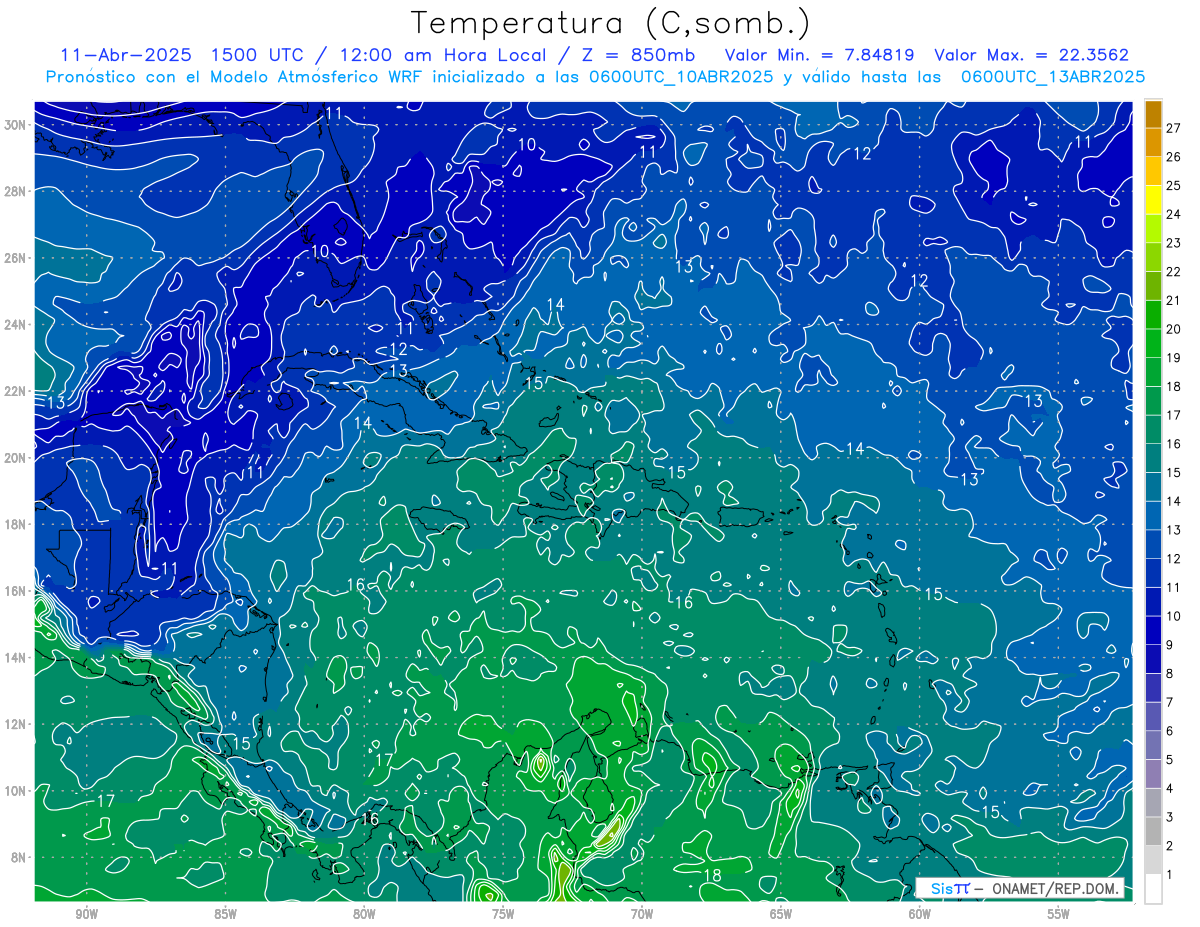Click "Pronóstico con el Modelo Atmósferico WRF" text
Image resolution: width=1200 pixels, height=927 pixels.
[236, 77]
